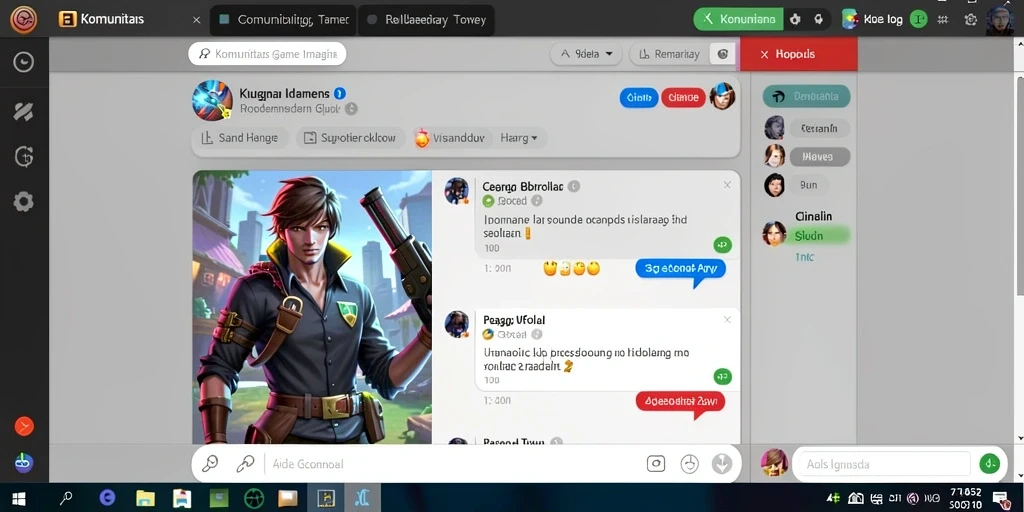This screenshot has width=1024, height=512.
Task: Open the top bar settings gear
Action: [x=971, y=20]
